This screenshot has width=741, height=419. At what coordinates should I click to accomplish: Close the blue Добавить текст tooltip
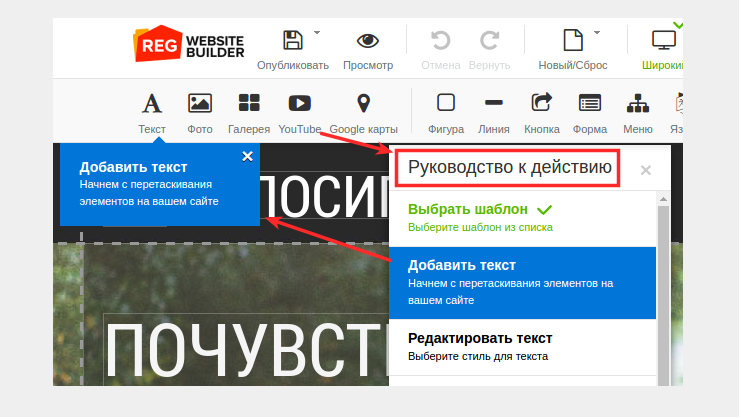click(247, 157)
